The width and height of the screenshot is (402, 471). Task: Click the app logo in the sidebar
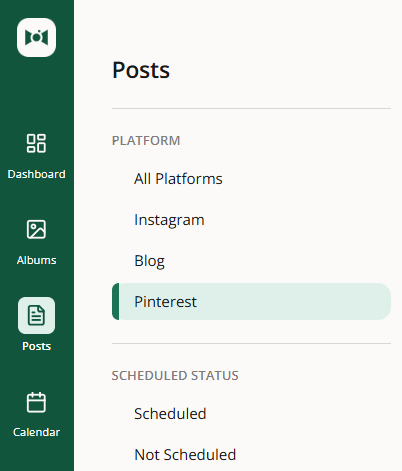36,37
